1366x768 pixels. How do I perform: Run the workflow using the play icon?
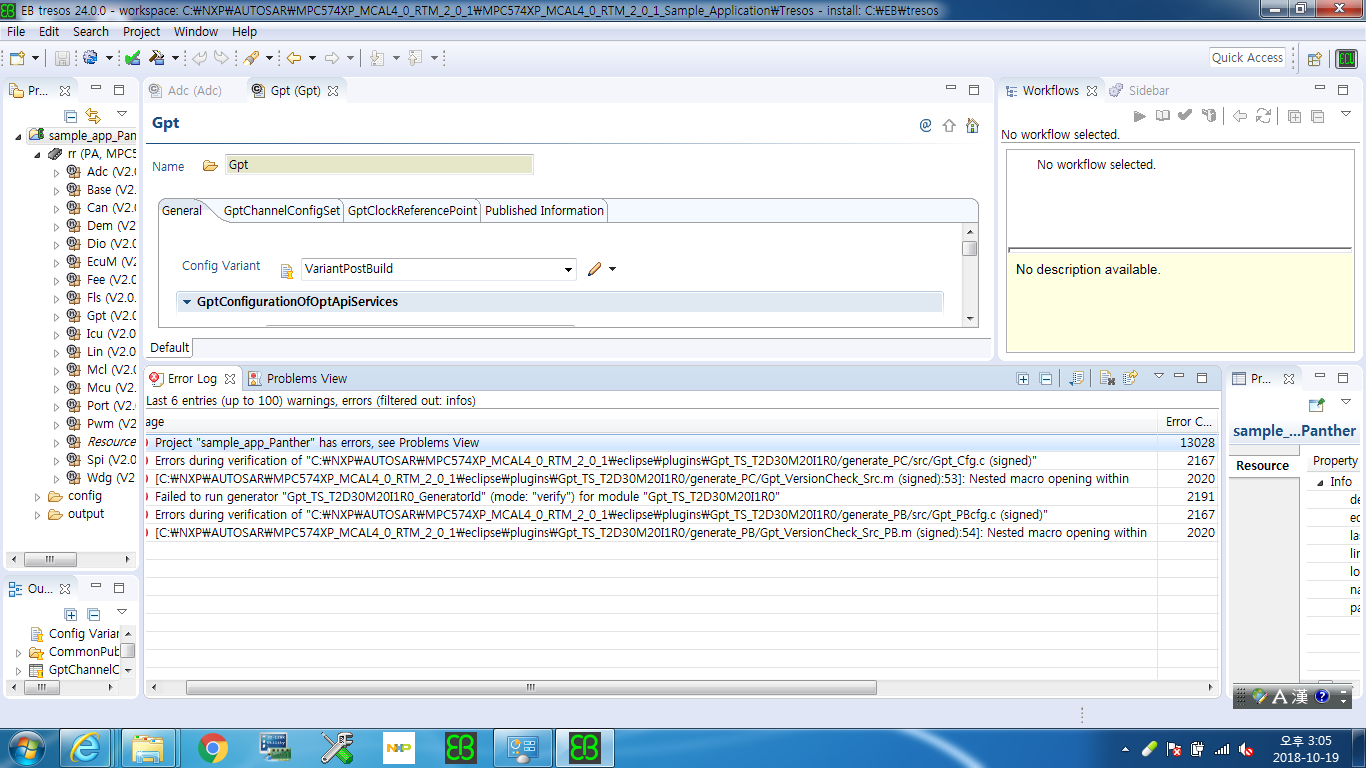1140,116
